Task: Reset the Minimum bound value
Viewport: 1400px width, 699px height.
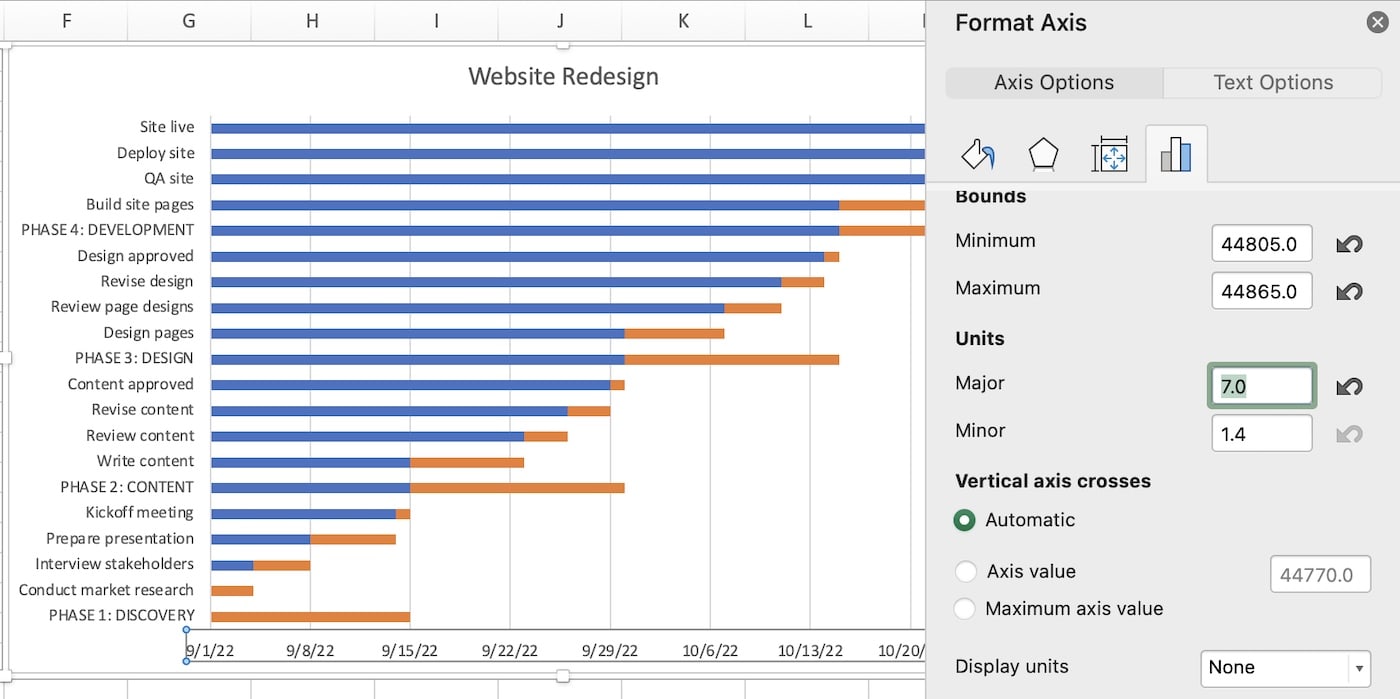Action: [1349, 243]
